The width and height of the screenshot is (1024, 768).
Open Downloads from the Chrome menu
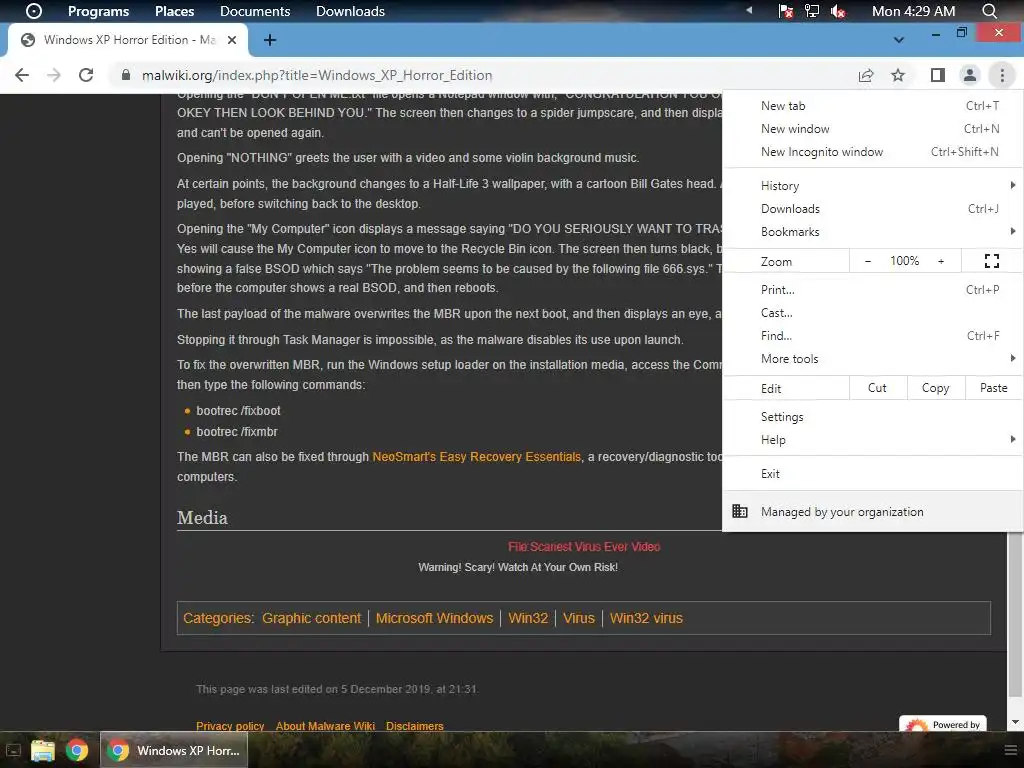coord(873,208)
